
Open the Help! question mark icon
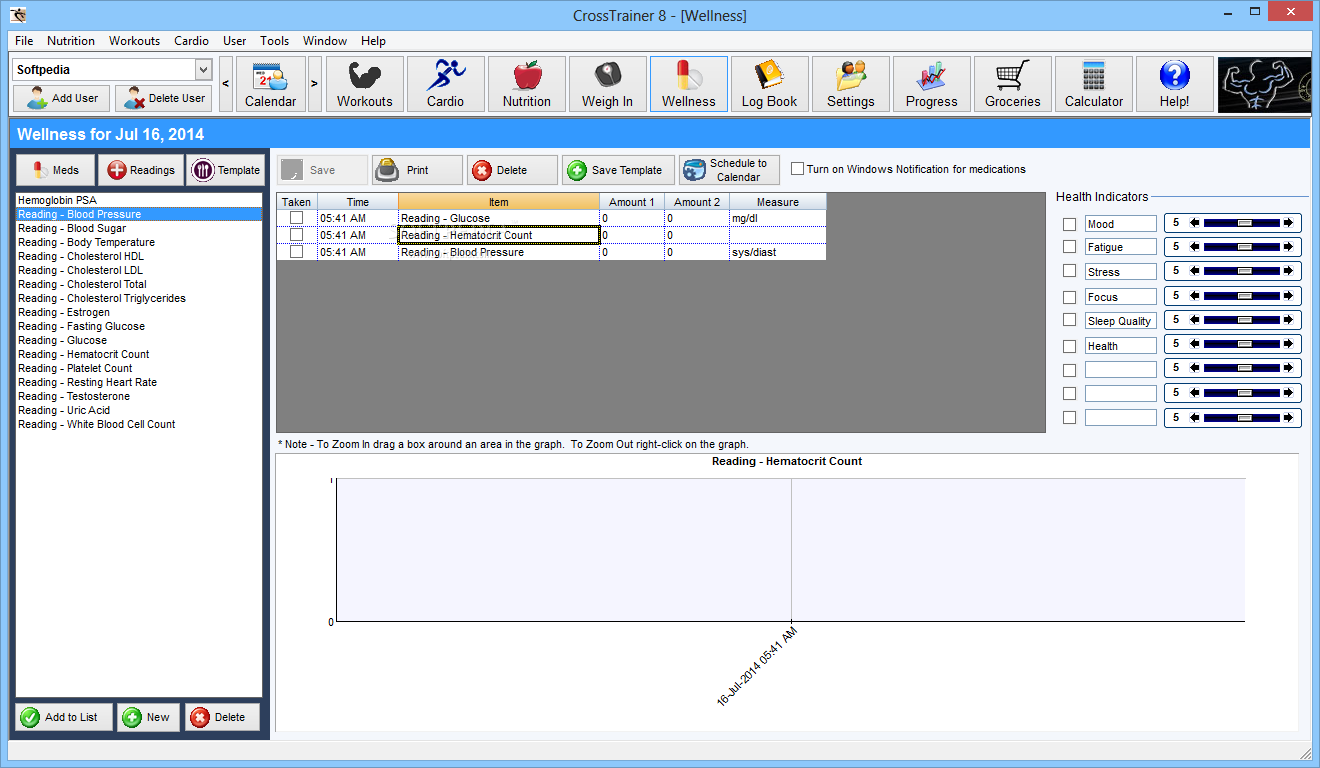tap(1175, 84)
